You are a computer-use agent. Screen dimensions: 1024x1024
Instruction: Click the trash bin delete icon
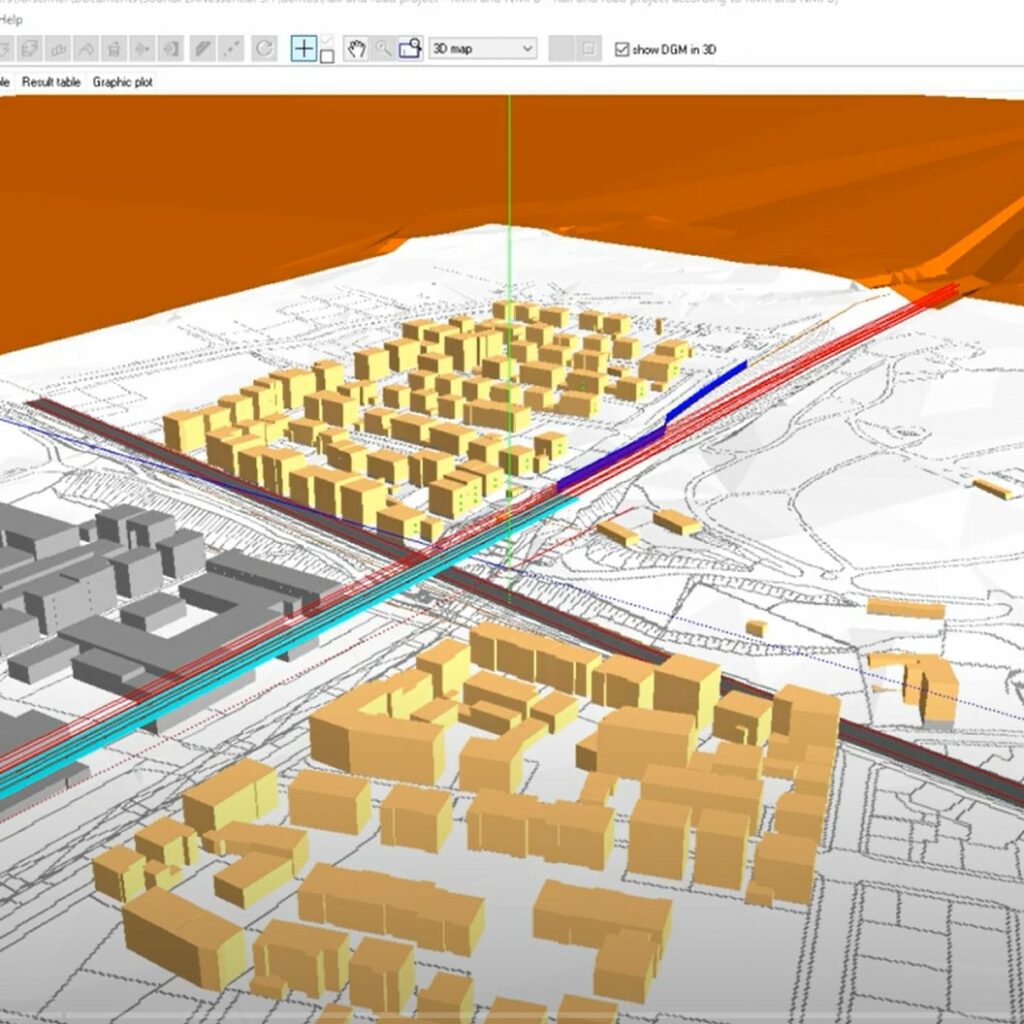click(114, 49)
